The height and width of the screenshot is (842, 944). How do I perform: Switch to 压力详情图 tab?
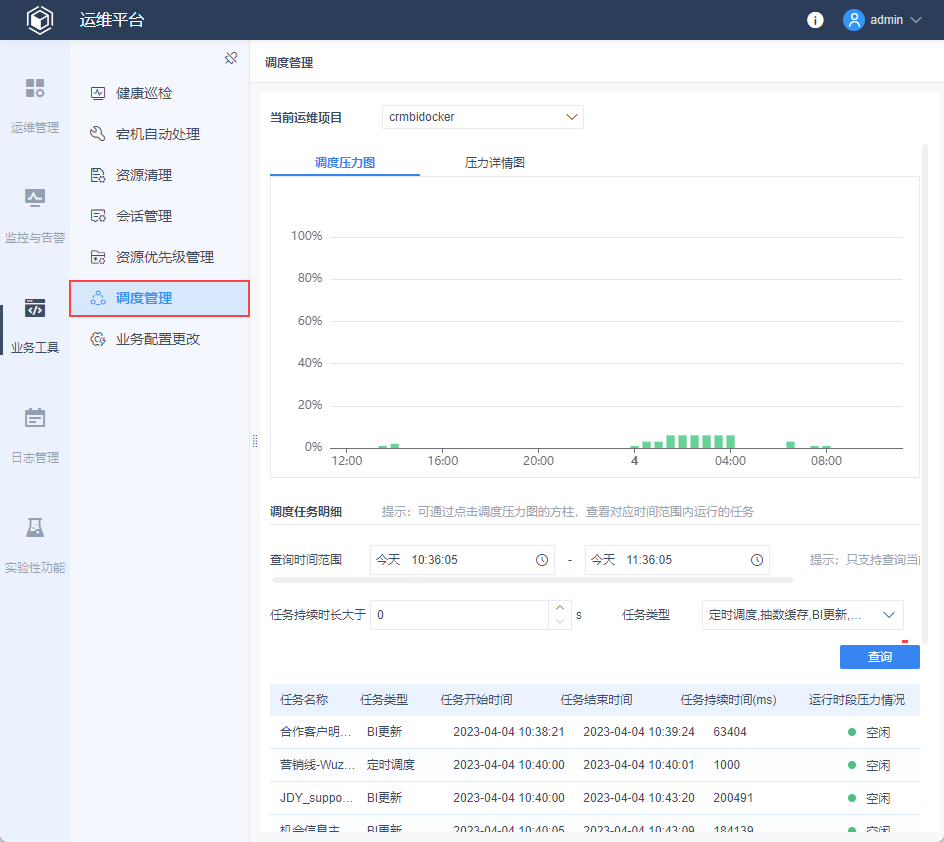(495, 162)
